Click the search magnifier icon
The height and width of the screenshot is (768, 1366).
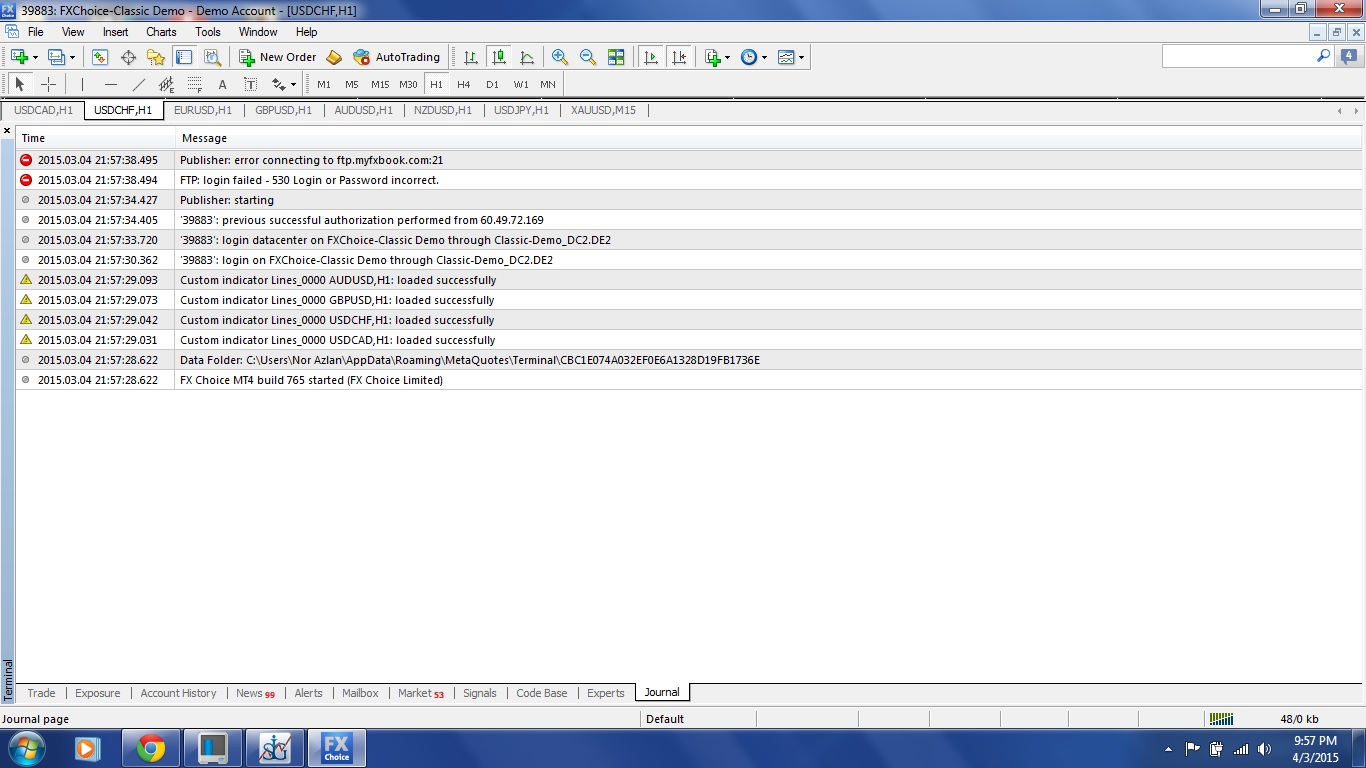(x=1324, y=57)
